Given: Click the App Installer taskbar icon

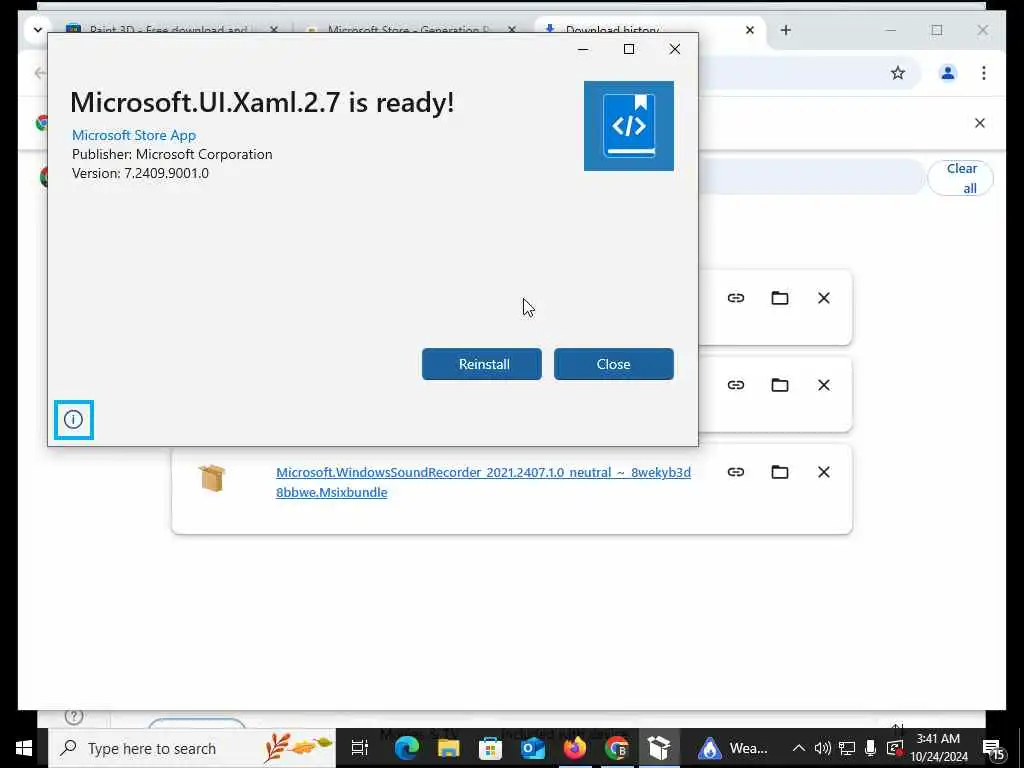Looking at the screenshot, I should [659, 748].
